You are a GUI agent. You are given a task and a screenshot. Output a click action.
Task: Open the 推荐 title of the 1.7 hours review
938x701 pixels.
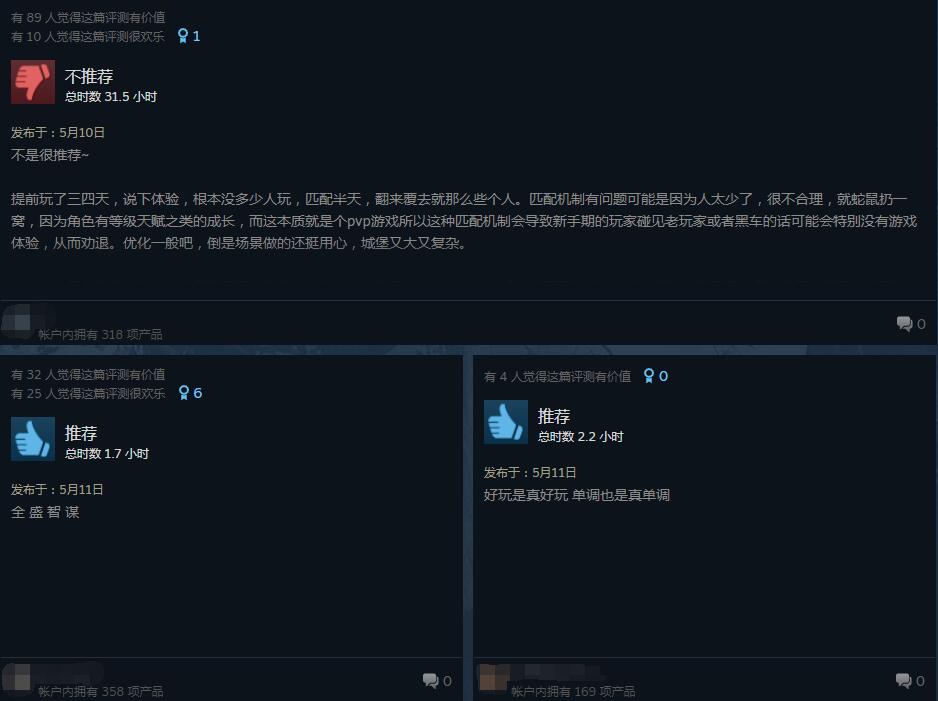click(x=81, y=433)
